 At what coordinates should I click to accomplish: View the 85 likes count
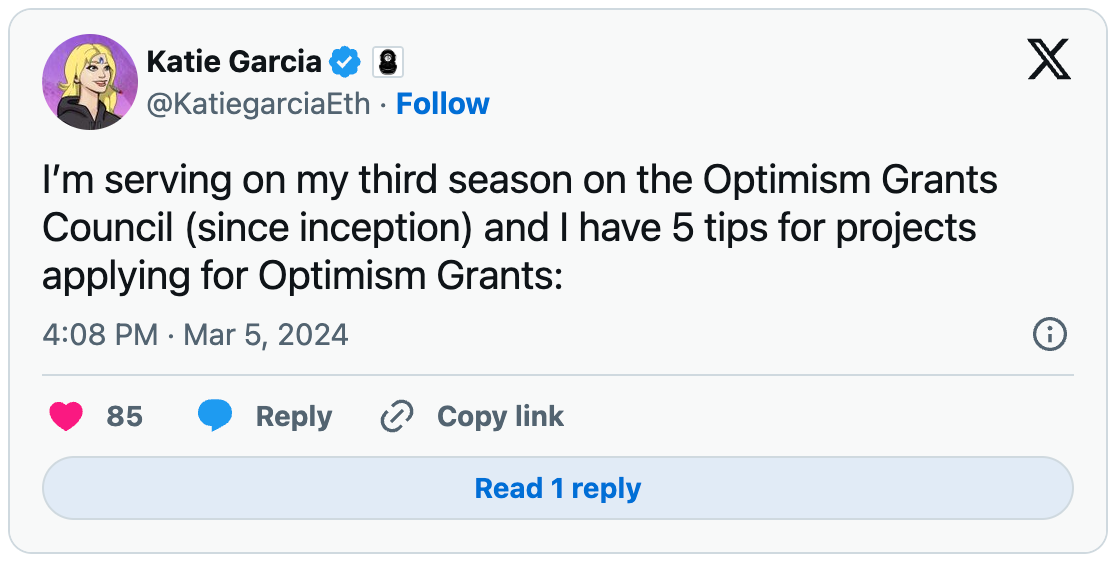125,417
